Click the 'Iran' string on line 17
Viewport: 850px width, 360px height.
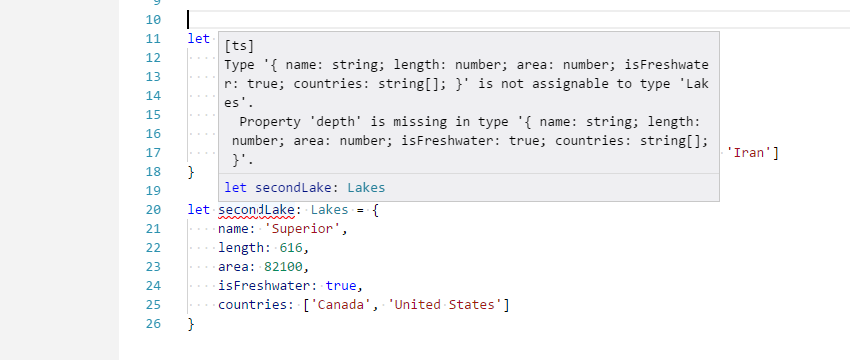point(749,152)
